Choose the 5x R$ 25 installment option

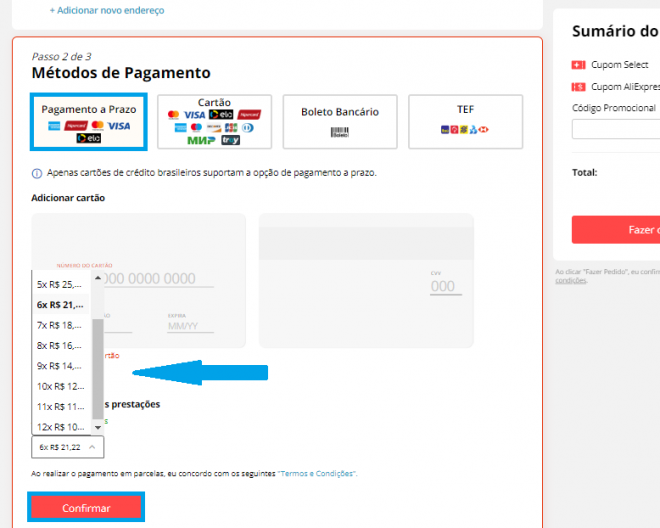tap(61, 284)
